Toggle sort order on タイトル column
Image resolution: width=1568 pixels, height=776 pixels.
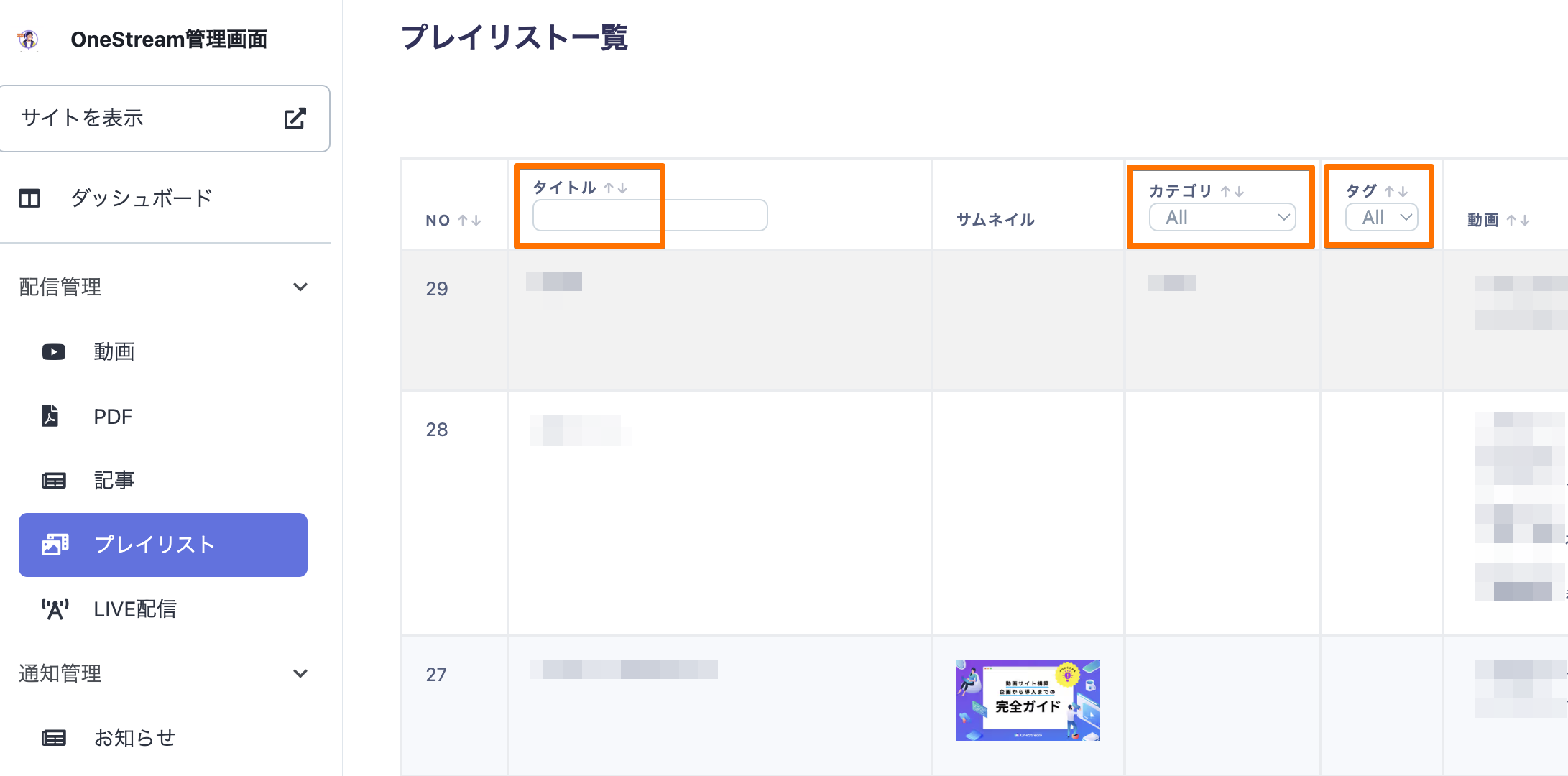[x=615, y=188]
